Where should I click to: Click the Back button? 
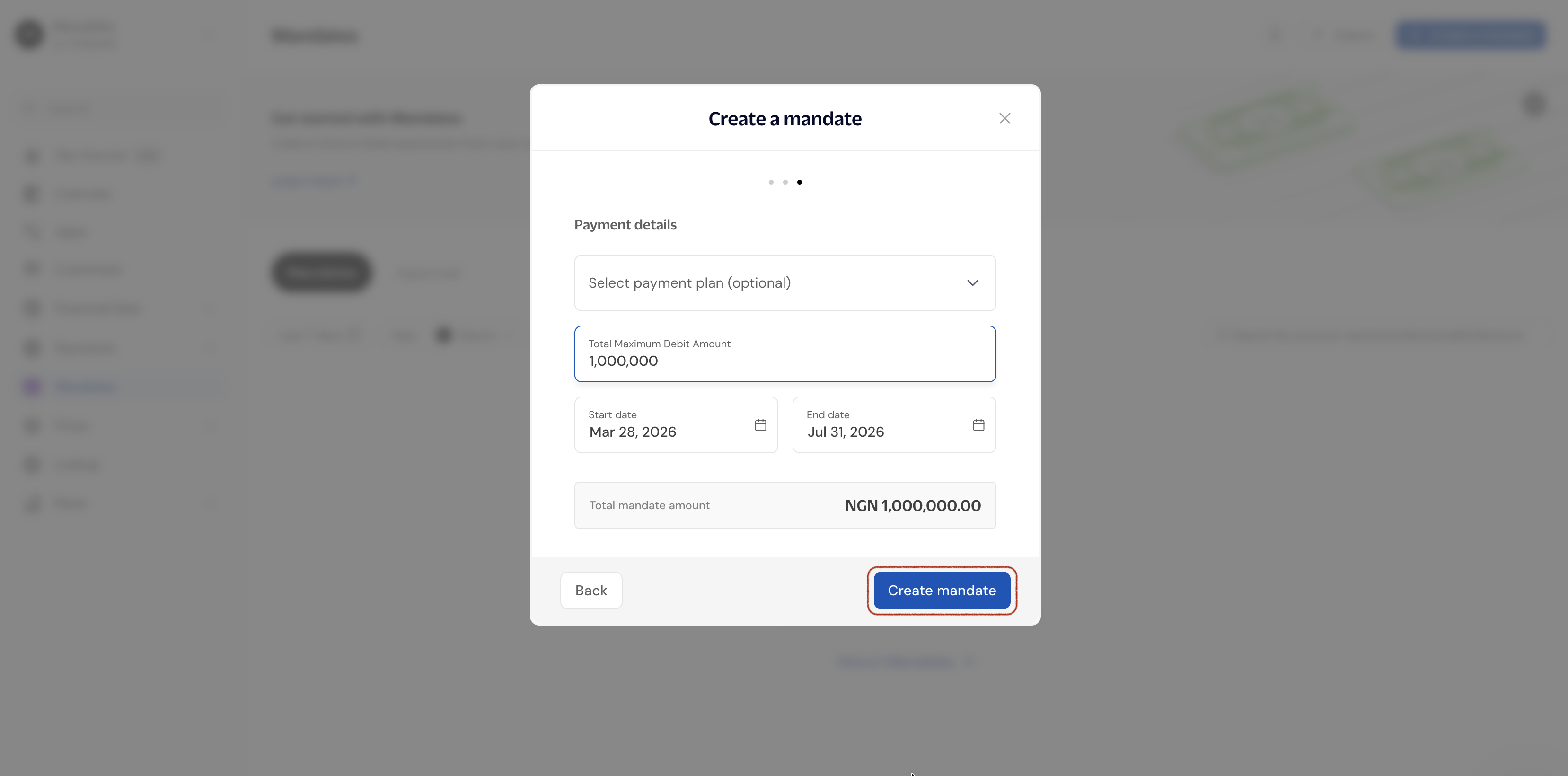coord(590,590)
